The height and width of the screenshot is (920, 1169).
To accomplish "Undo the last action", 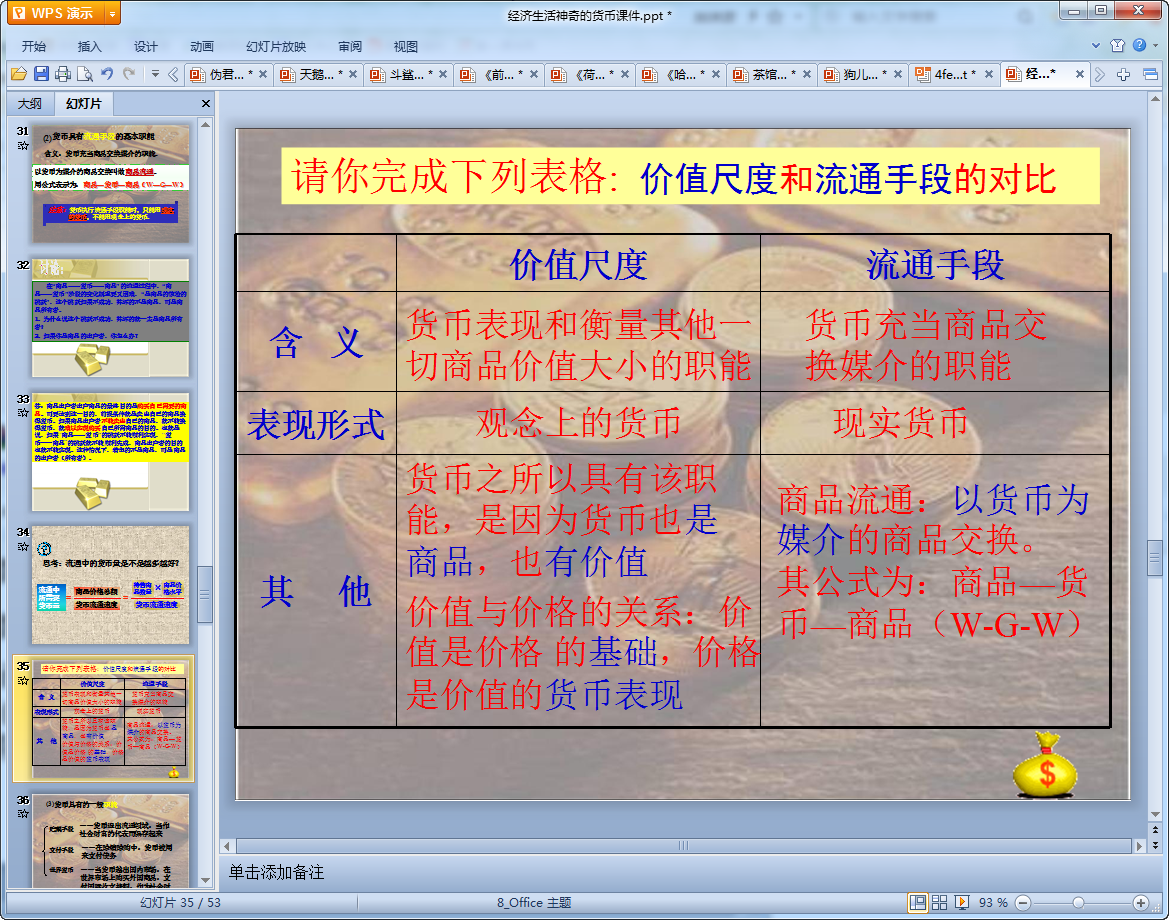I will click(x=107, y=74).
